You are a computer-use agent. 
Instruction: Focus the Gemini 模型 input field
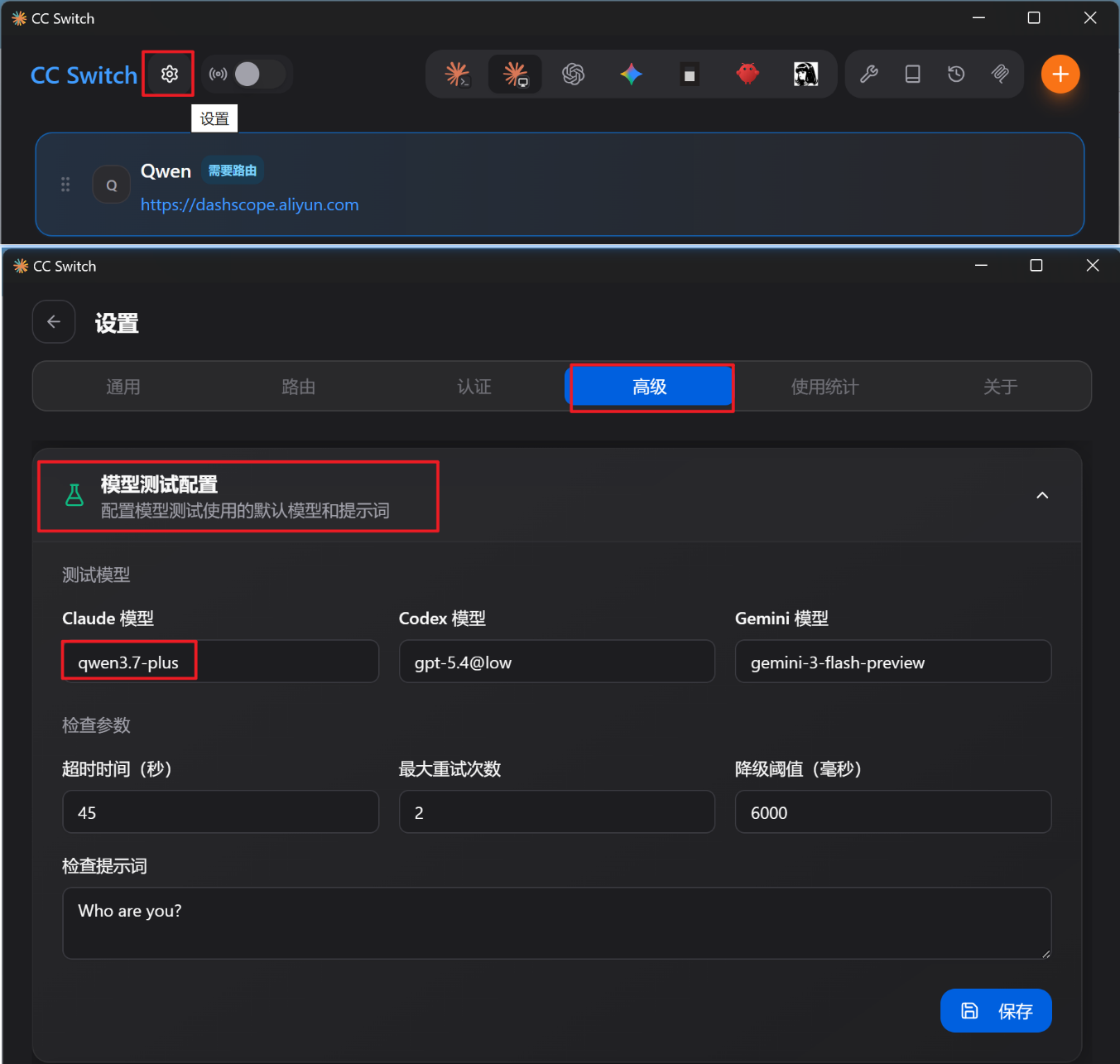coord(893,662)
